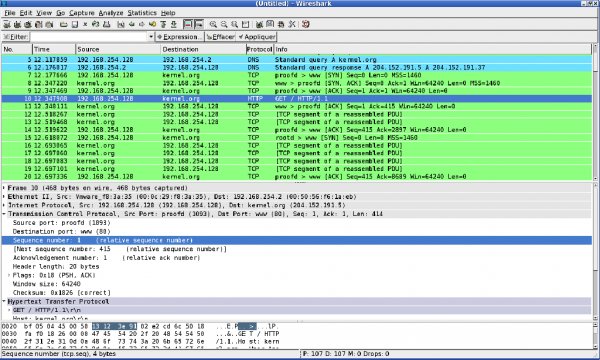Viewport: 600px width, 360px height.
Task: Click the packet details vertical scrollbar
Action: tap(595, 251)
